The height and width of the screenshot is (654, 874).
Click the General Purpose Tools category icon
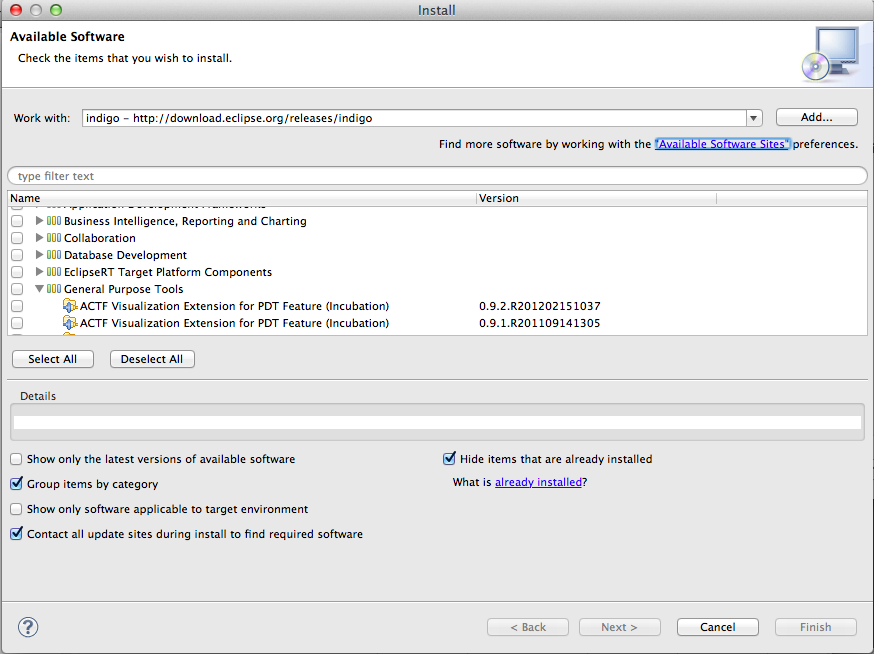click(x=54, y=289)
